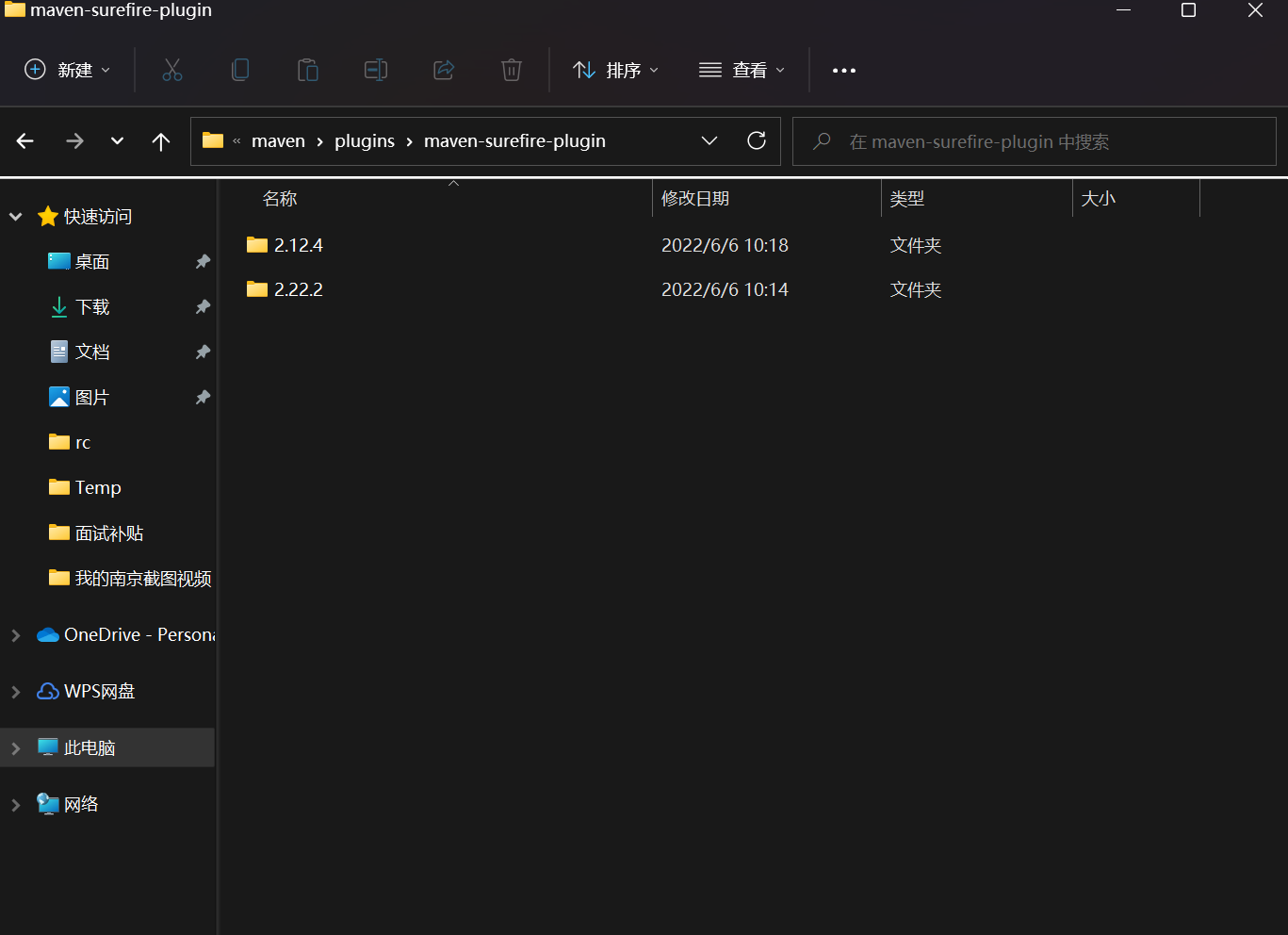Viewport: 1288px width, 935px height.
Task: Jump to plugins in the breadcrumb path
Action: pos(365,140)
